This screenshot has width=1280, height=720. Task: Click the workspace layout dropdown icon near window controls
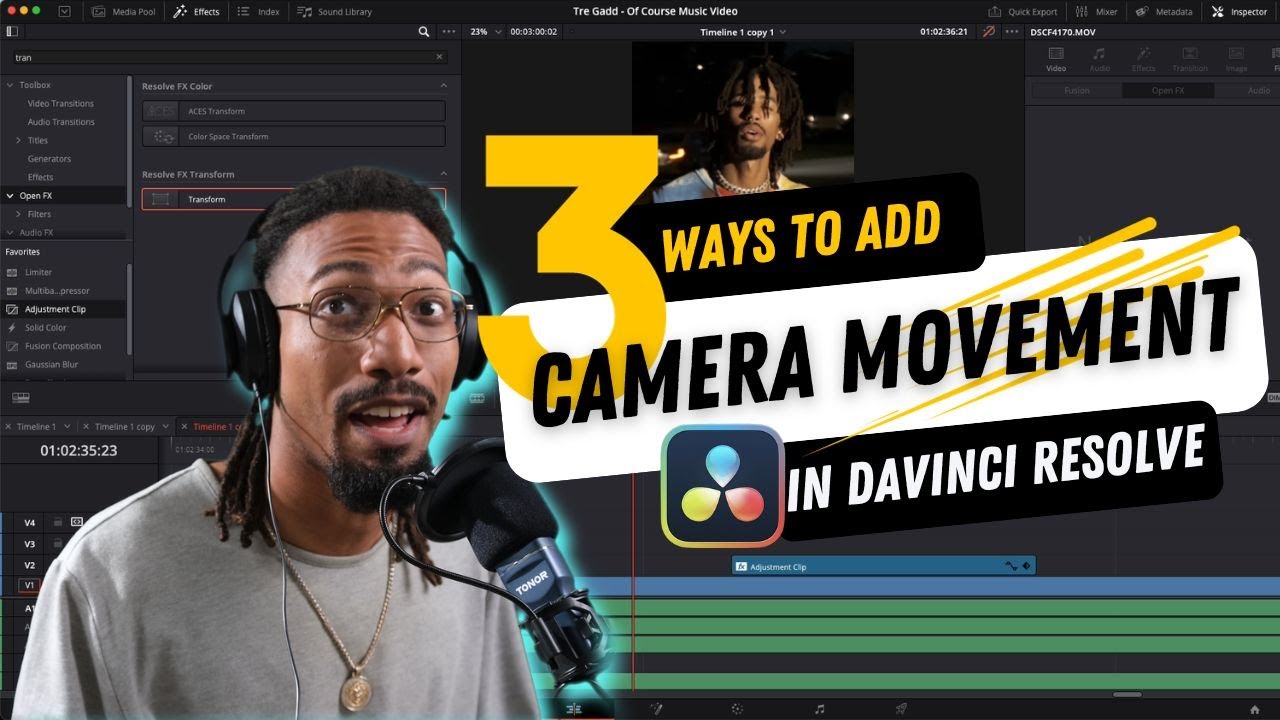tap(65, 12)
